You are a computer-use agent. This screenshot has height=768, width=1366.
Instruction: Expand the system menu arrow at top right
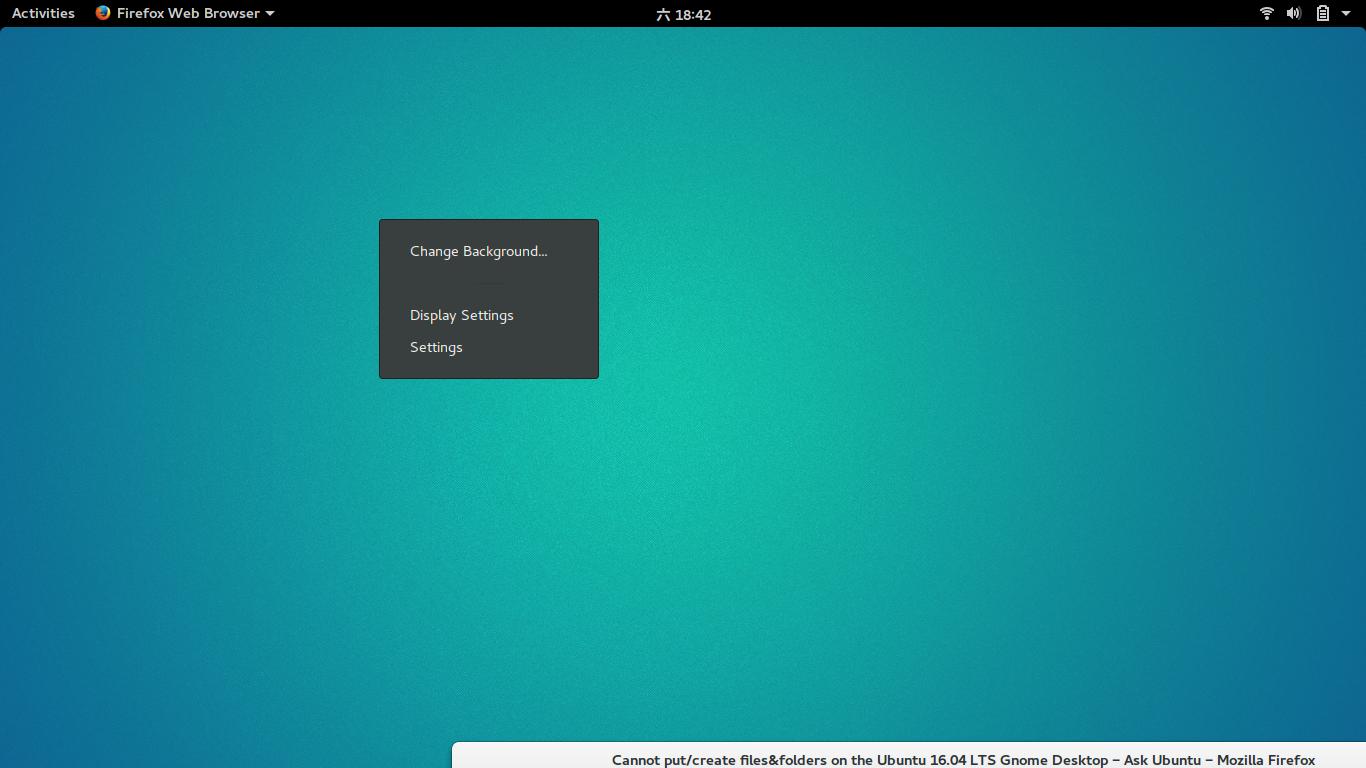[1346, 14]
